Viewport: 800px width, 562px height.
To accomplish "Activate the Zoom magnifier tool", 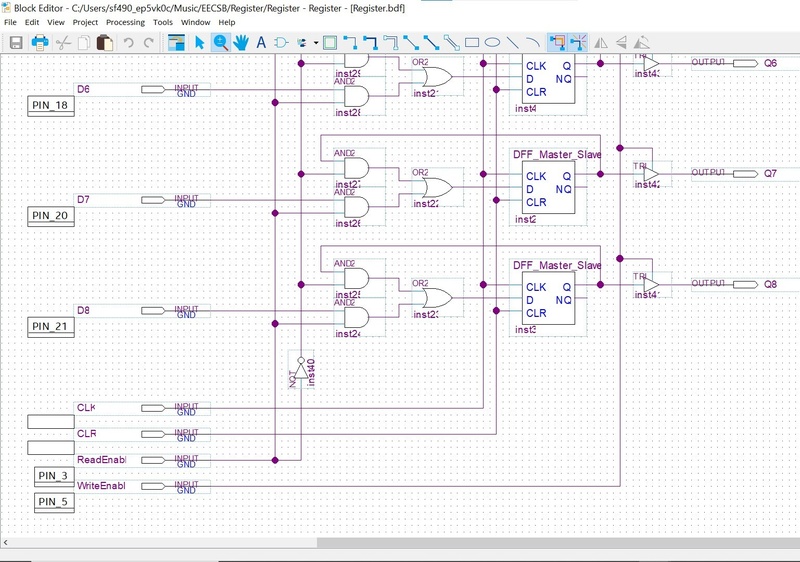I will (x=220, y=43).
